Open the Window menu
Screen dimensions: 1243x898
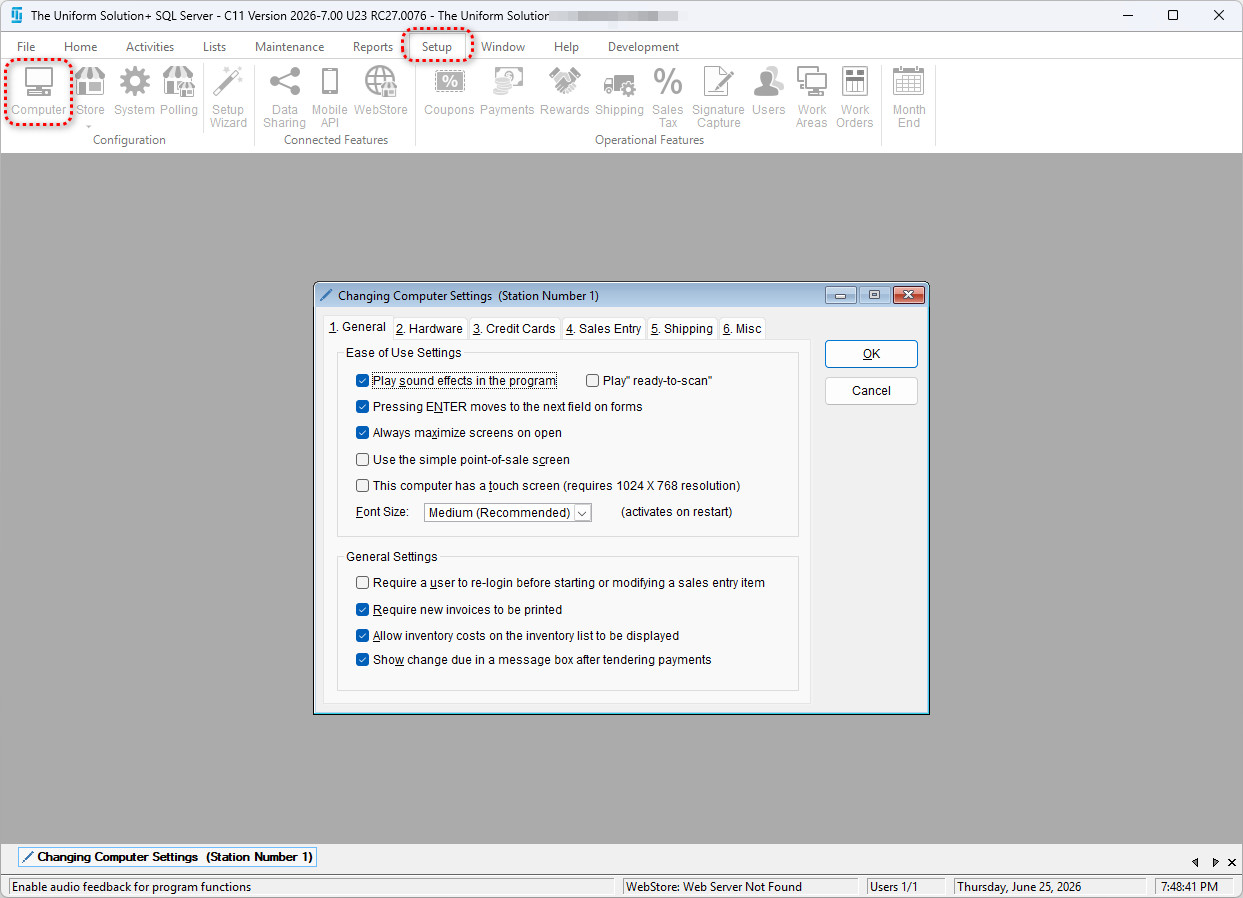(x=503, y=47)
